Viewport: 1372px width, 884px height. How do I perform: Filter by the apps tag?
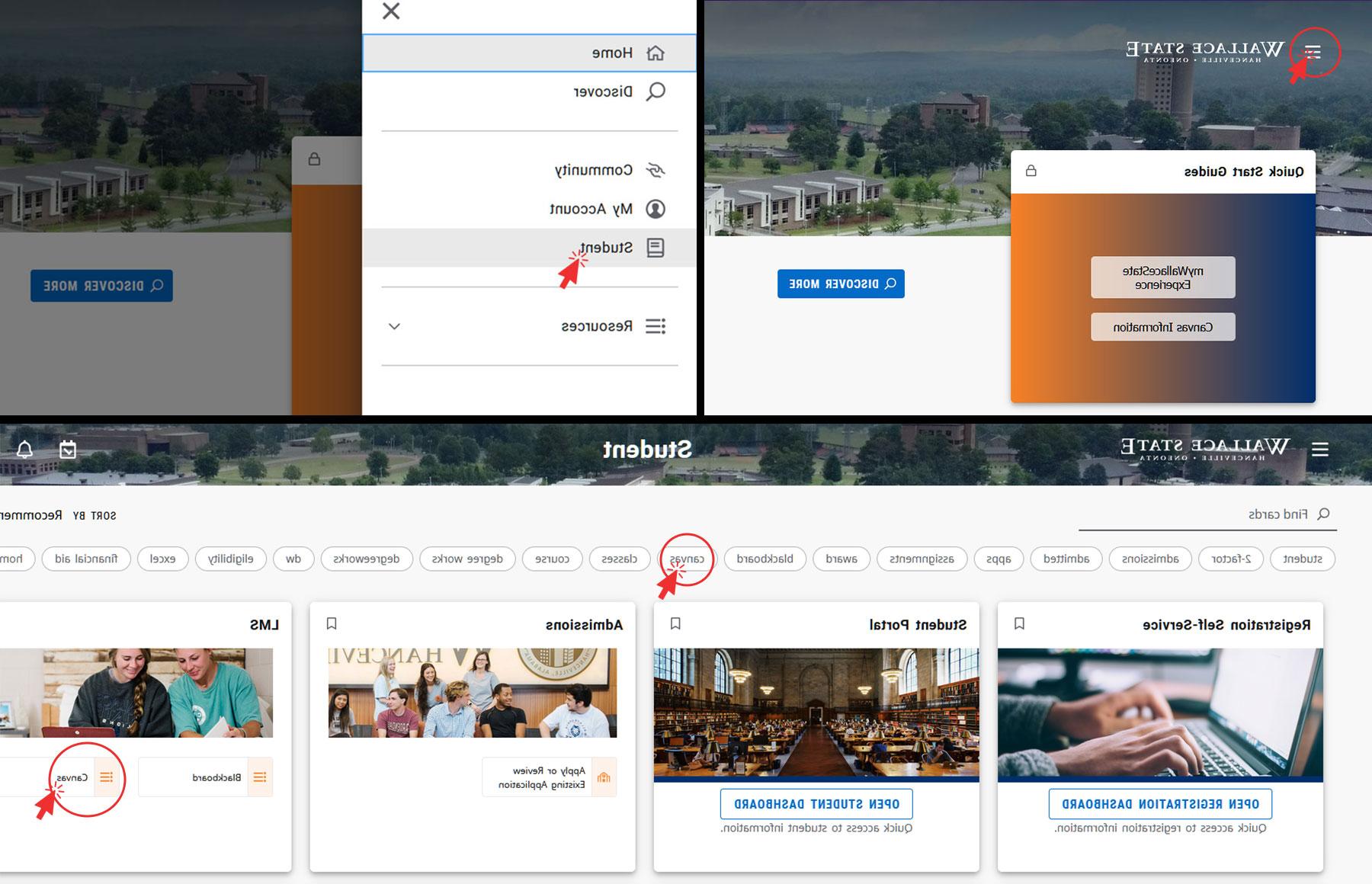click(999, 559)
